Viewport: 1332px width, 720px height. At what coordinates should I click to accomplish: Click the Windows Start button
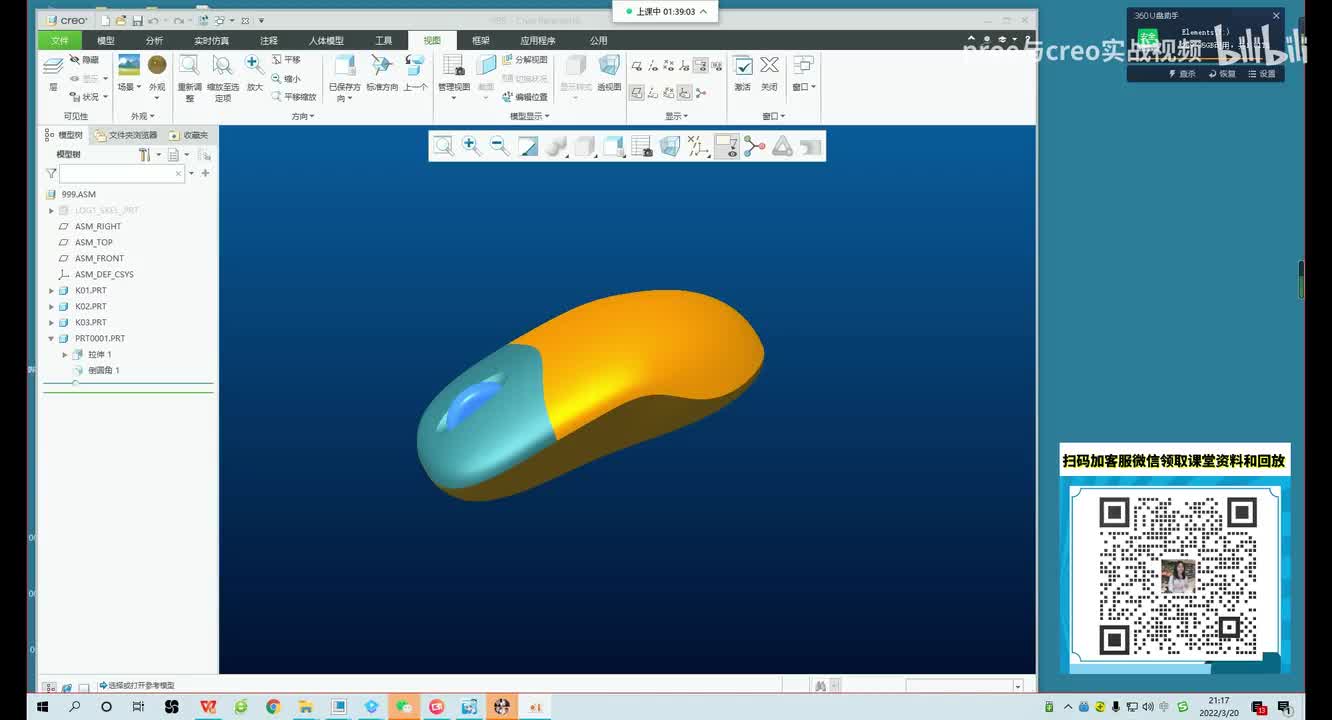click(x=43, y=707)
